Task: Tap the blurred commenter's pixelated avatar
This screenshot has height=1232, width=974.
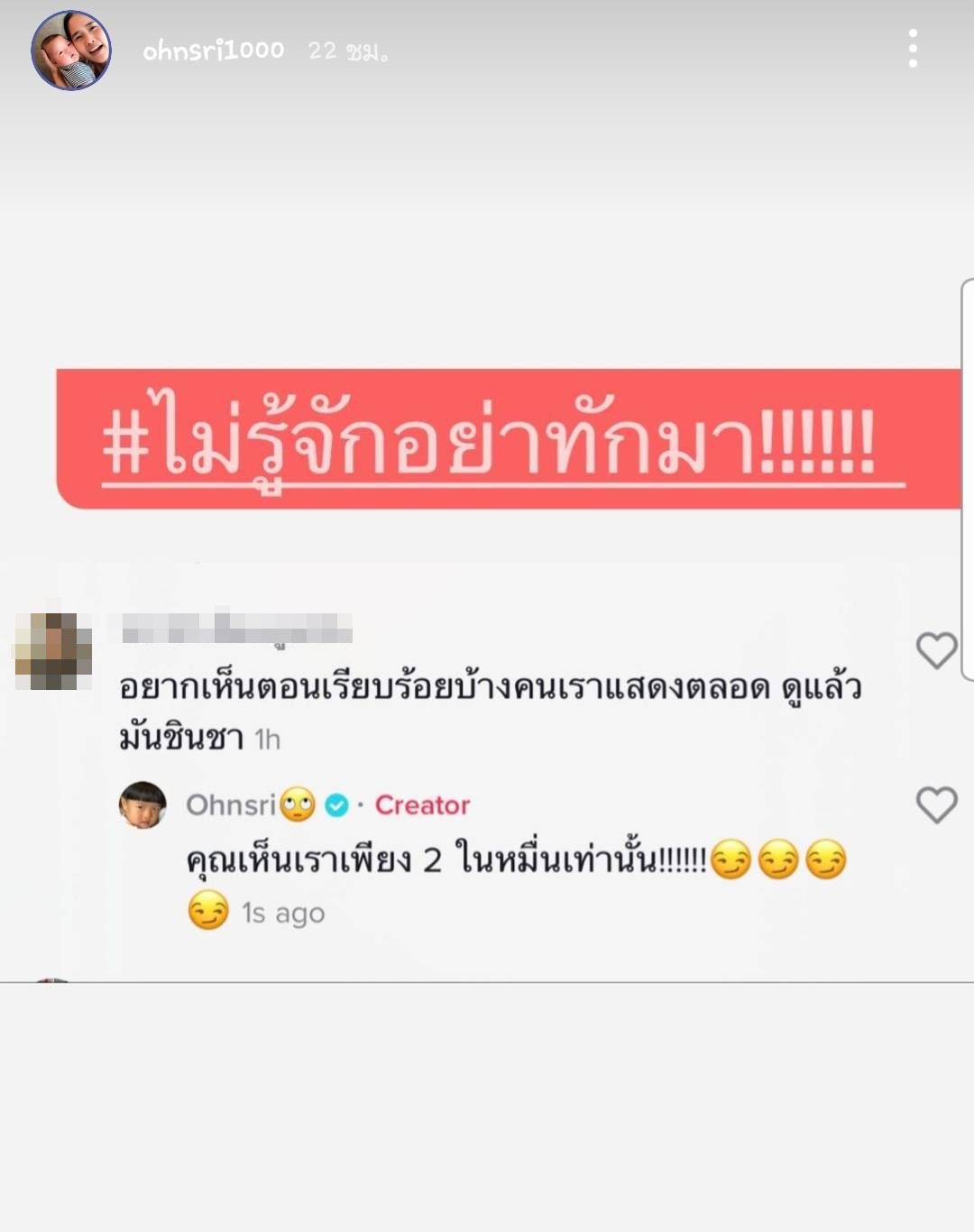Action: point(53,650)
